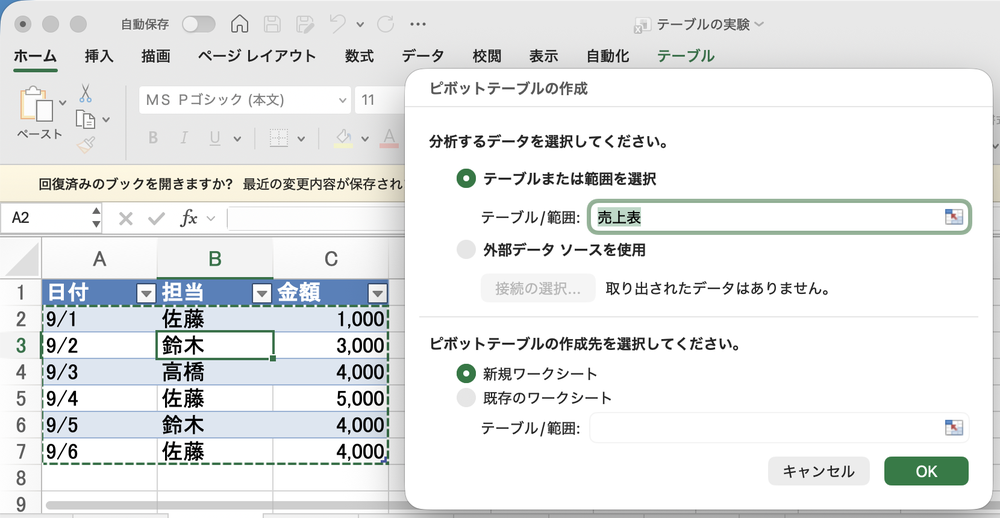Click the Save As pencil-disk icon
This screenshot has height=518, width=1000.
click(305, 24)
